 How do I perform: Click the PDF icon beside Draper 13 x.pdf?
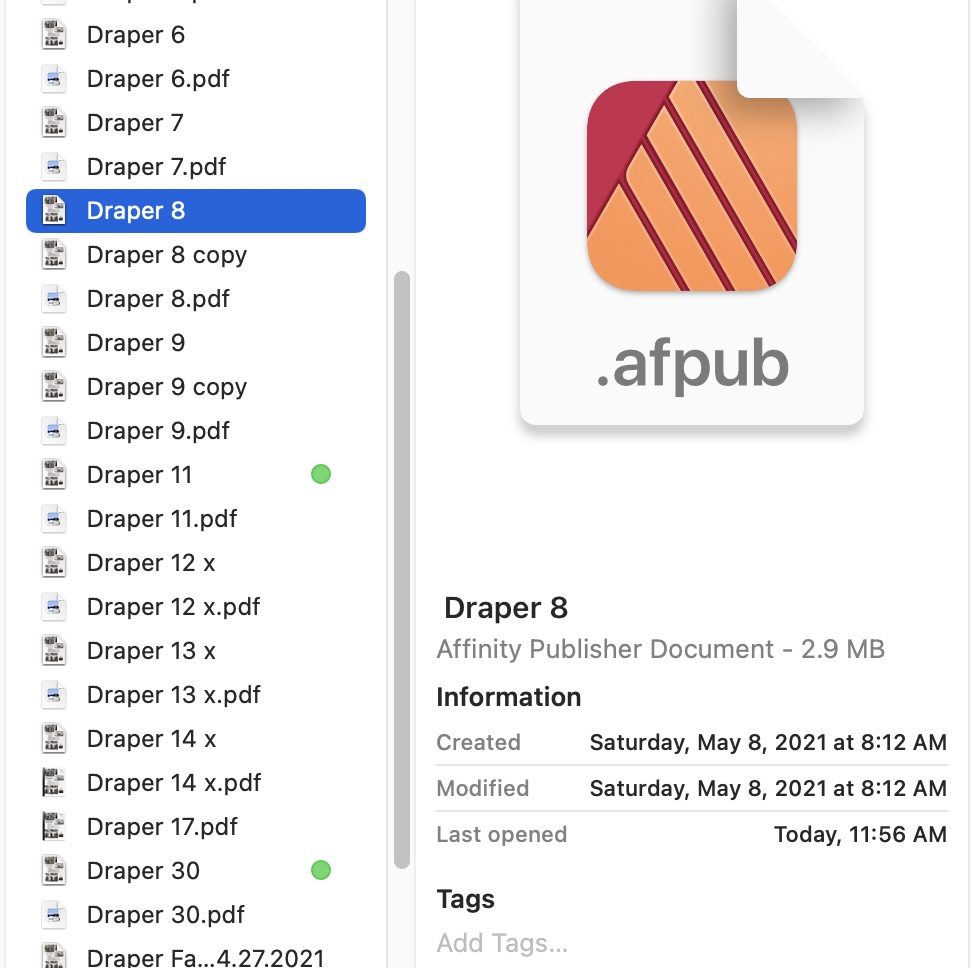54,695
